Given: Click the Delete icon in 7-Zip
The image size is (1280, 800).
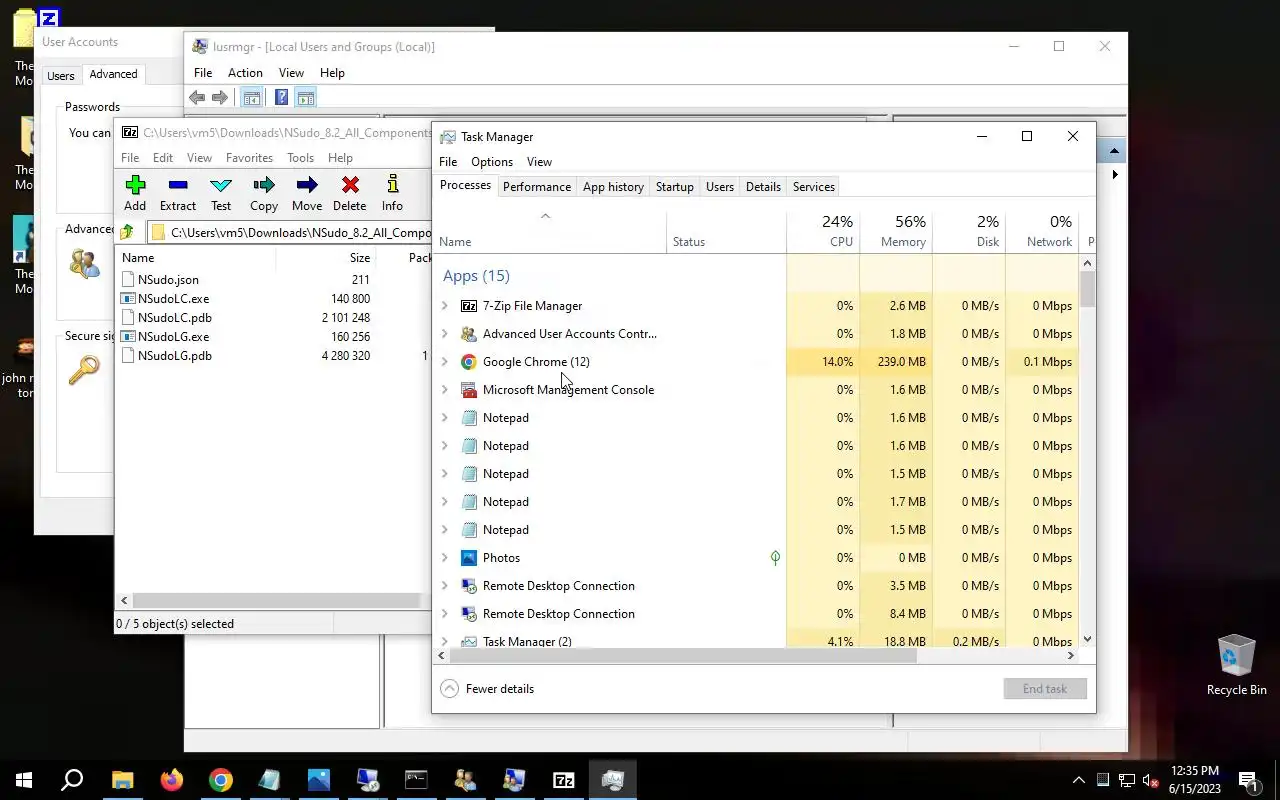Looking at the screenshot, I should [350, 185].
